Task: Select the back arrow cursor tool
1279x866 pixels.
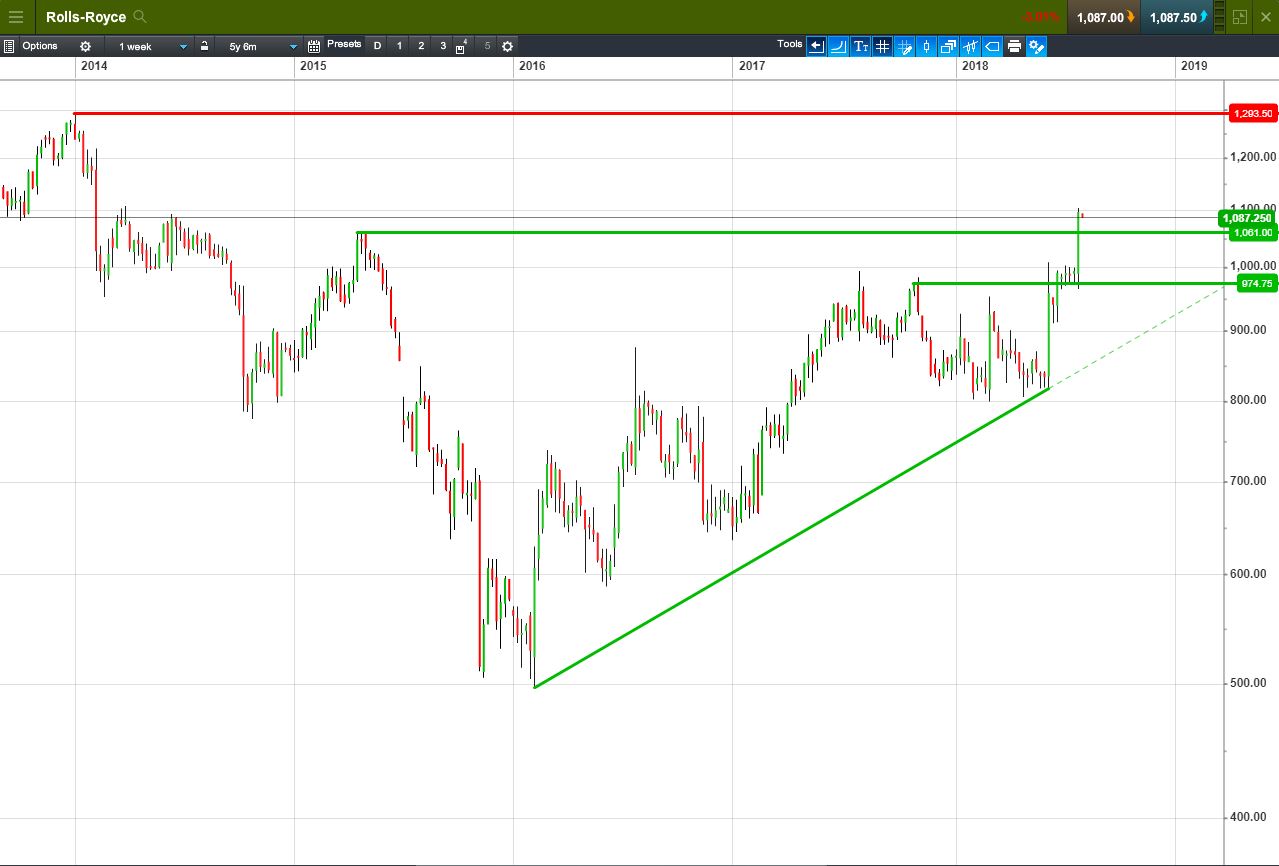Action: (816, 46)
